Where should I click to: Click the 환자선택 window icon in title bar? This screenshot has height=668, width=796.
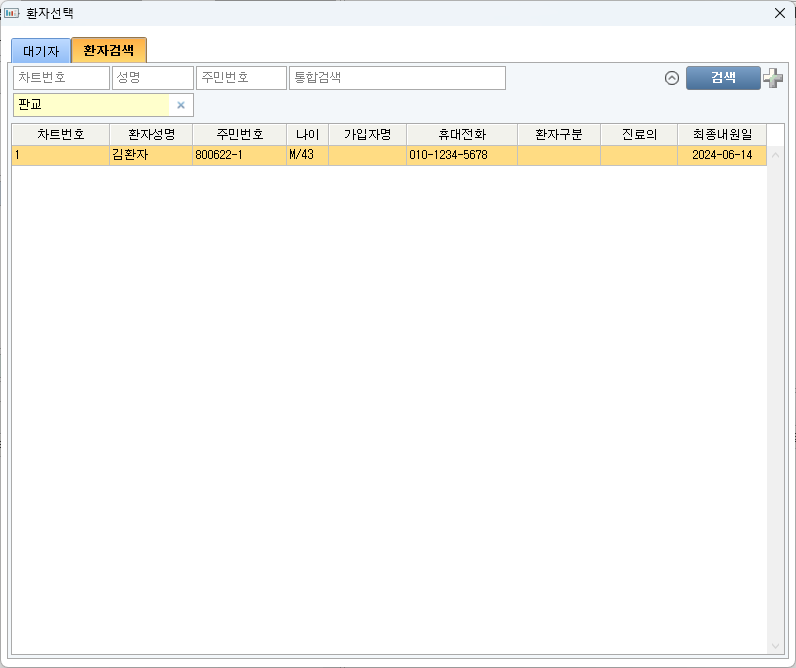click(12, 13)
